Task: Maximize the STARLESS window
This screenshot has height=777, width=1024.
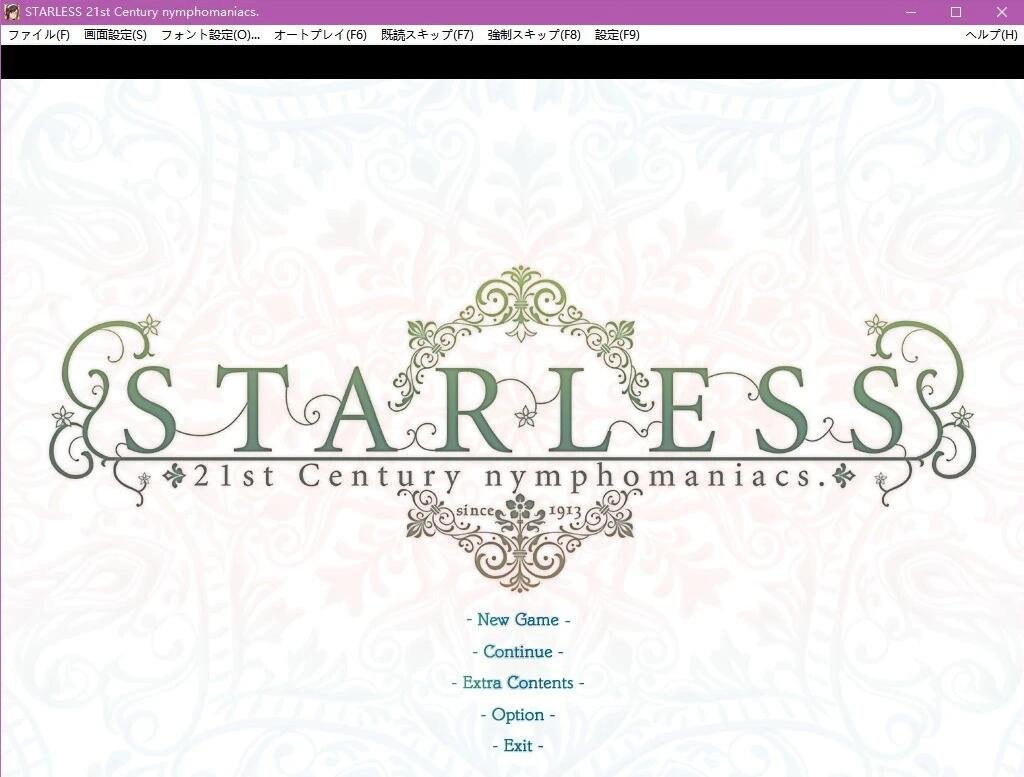Action: [956, 12]
